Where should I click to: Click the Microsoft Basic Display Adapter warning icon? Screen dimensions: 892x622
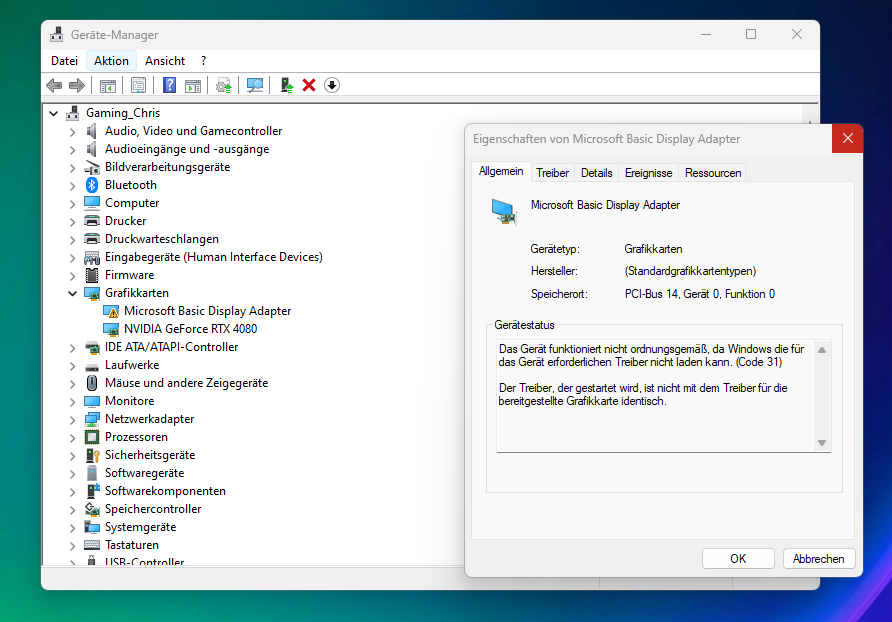coord(111,311)
